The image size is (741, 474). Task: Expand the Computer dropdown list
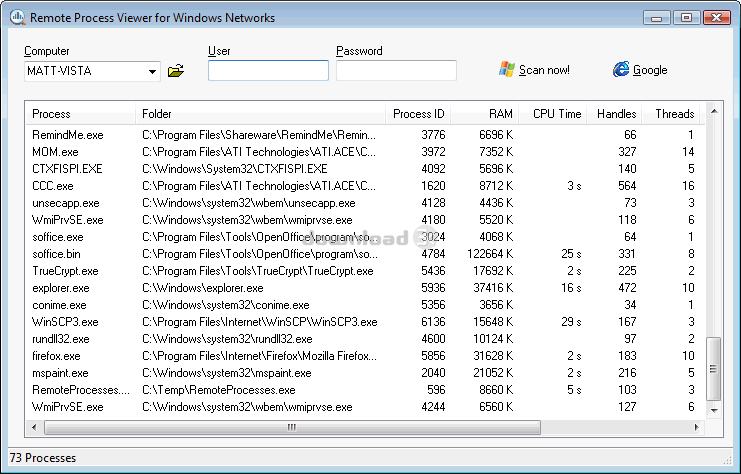(152, 71)
